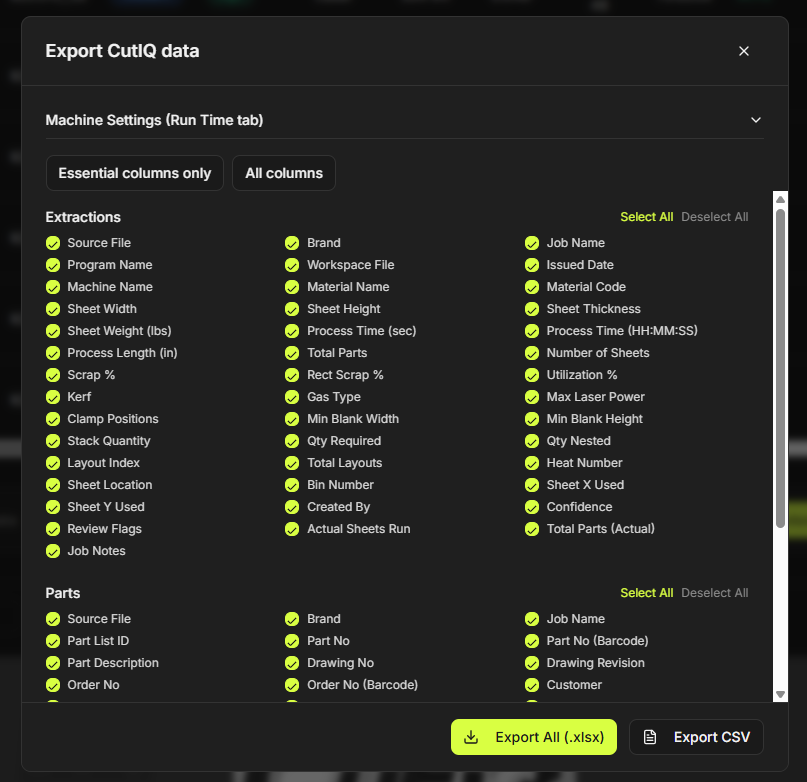Collapse the Machine Settings (Run Time tab) section

[x=755, y=120]
